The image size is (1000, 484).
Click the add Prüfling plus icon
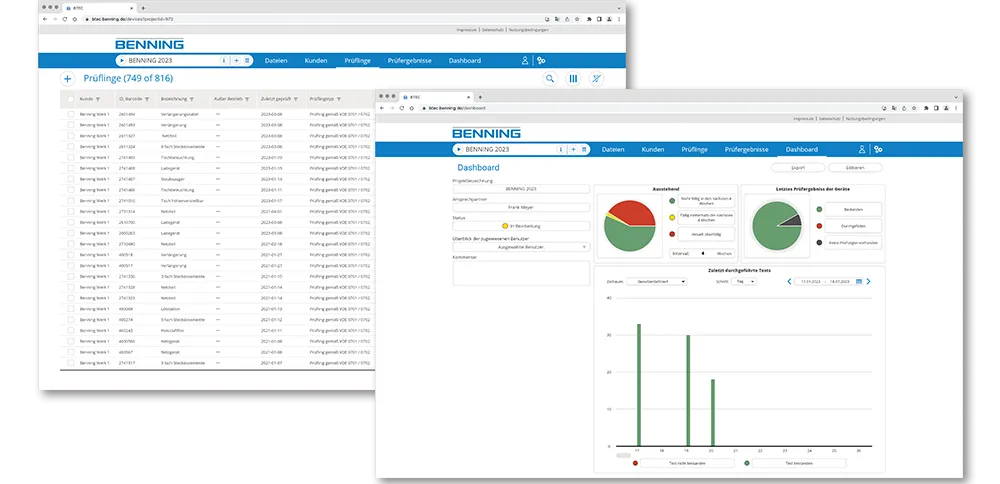[67, 78]
